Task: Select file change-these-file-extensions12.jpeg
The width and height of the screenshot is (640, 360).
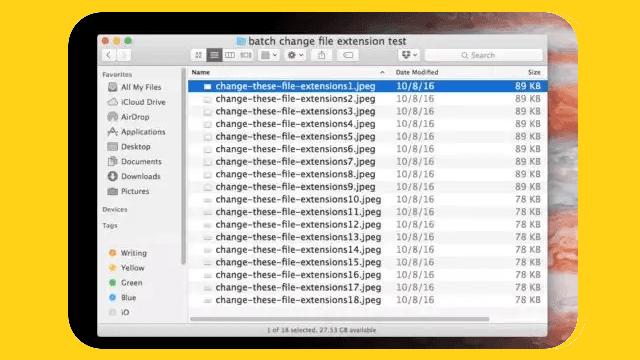Action: coord(367,224)
